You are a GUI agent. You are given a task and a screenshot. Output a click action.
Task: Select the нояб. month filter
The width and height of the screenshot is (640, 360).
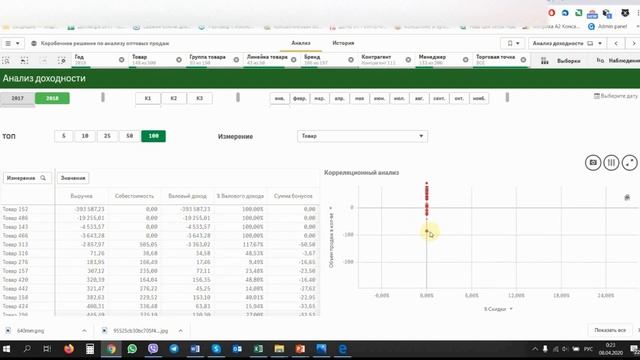(479, 98)
